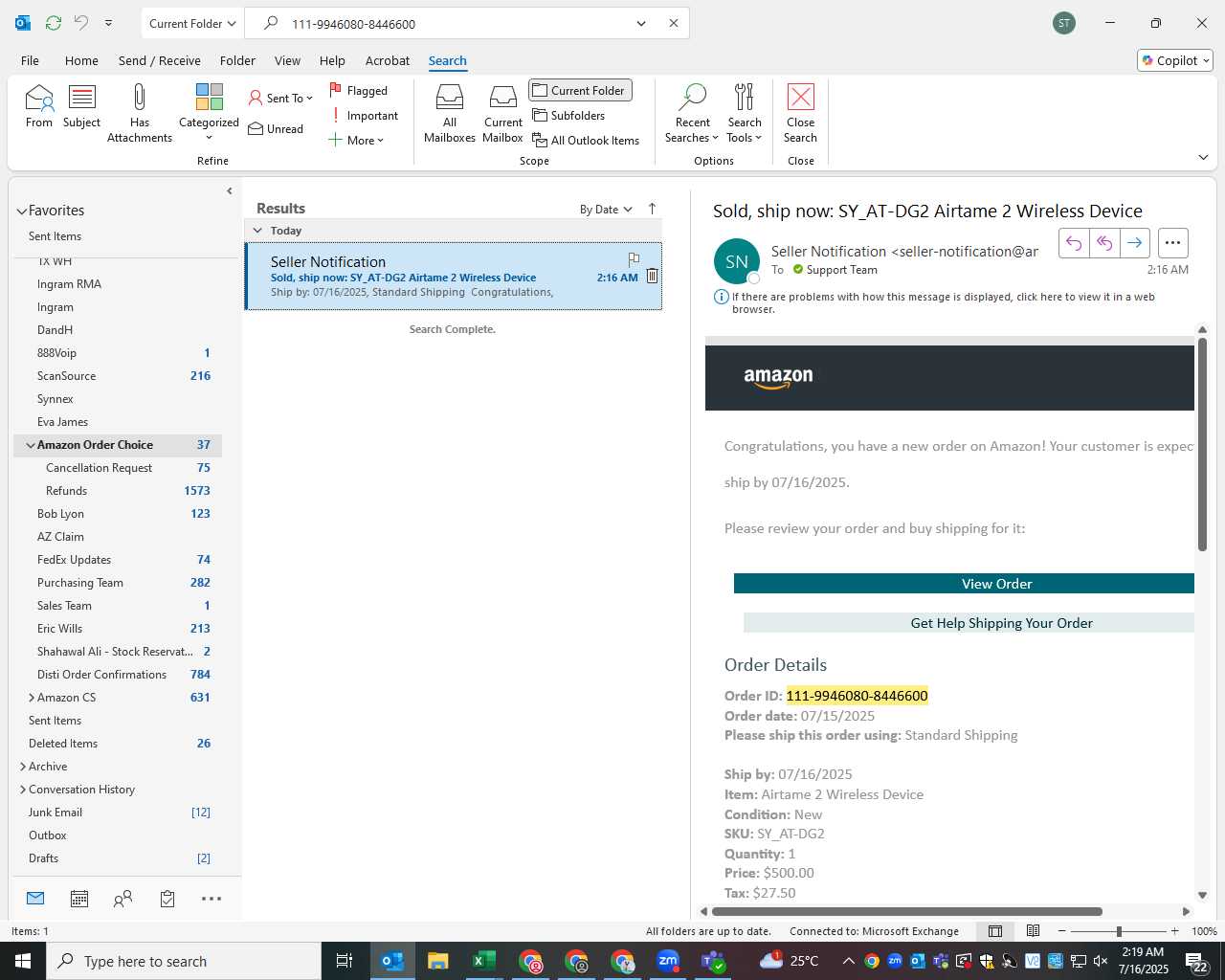Image resolution: width=1225 pixels, height=980 pixels.
Task: Click the Close Search button
Action: 800,113
